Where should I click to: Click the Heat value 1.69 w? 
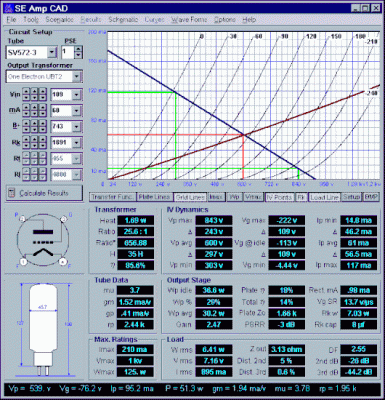click(135, 220)
